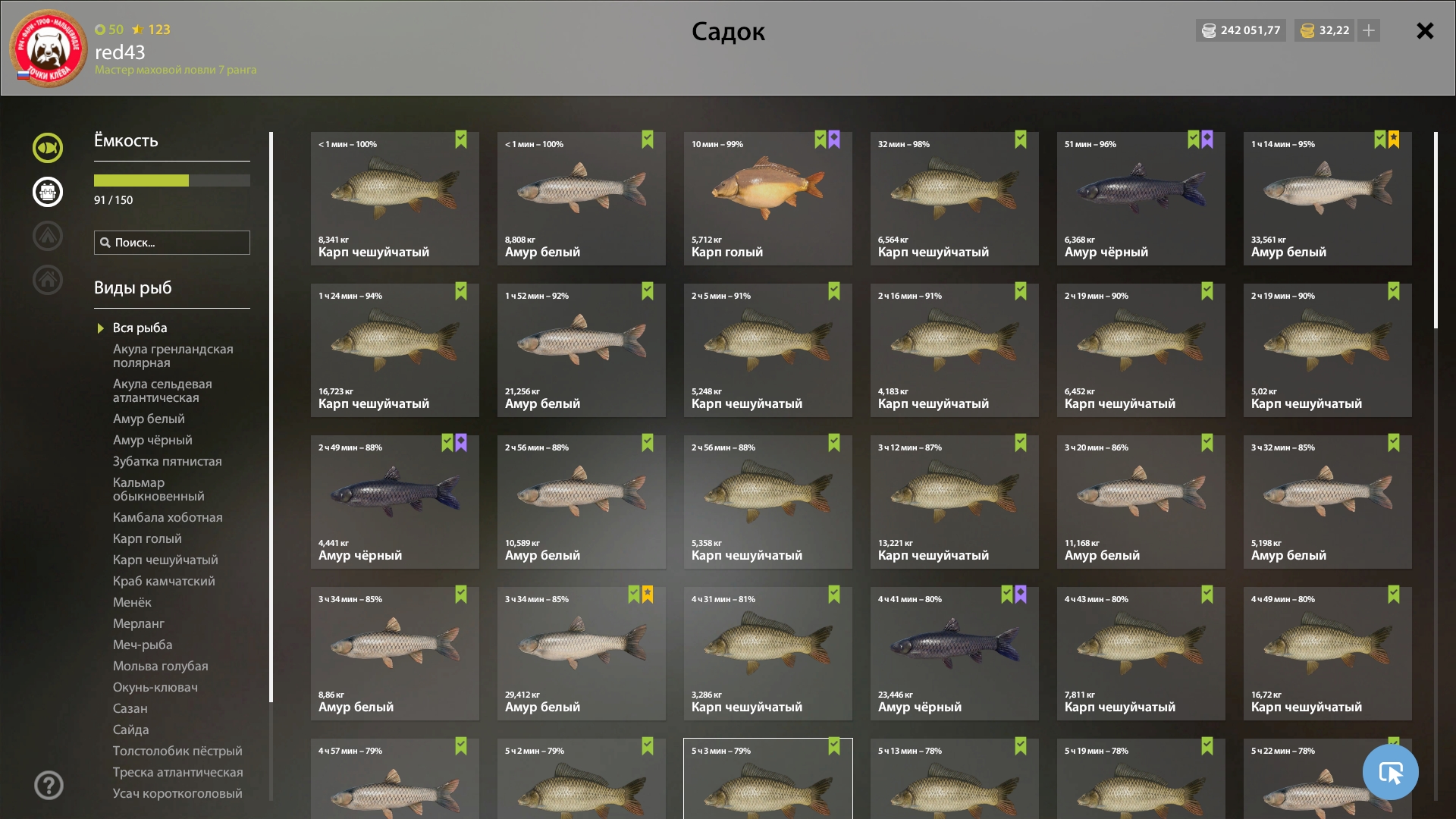Click the silver coins balance 242 051,77
This screenshot has width=1456, height=819.
tap(1241, 30)
